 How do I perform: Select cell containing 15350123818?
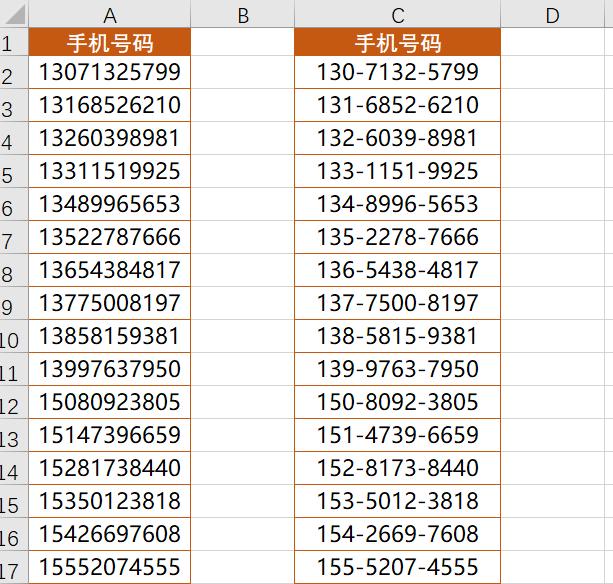pos(109,501)
